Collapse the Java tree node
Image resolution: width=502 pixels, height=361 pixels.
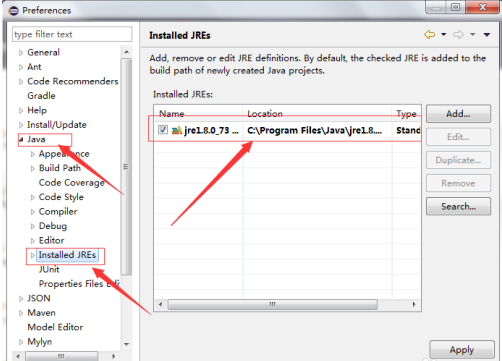21,139
